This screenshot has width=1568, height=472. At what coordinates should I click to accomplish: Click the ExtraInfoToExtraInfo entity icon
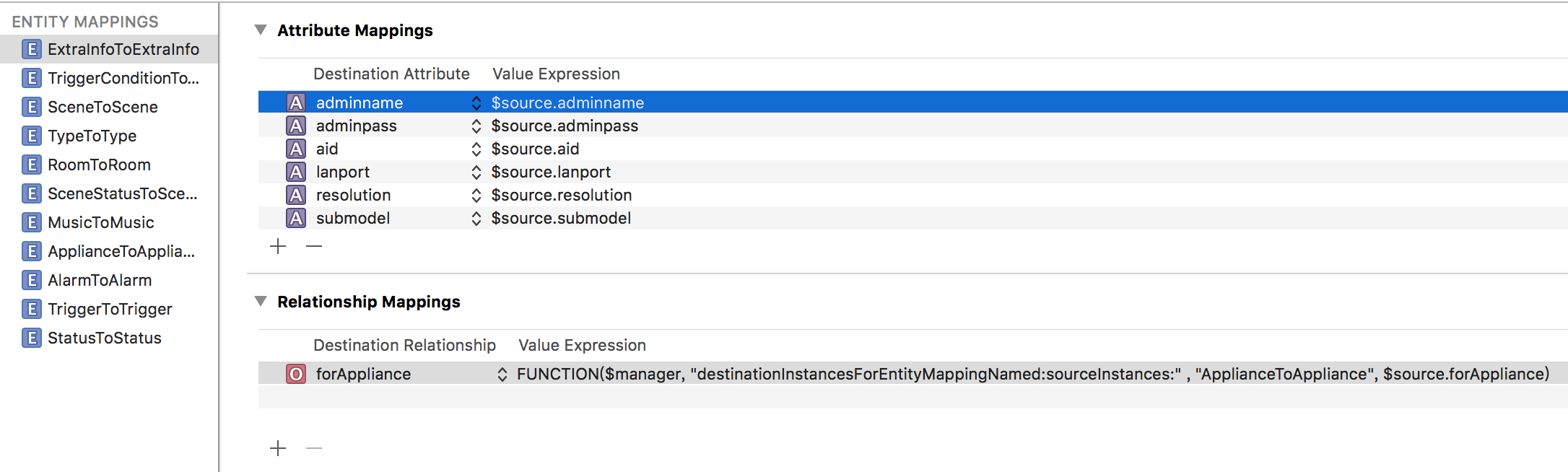pos(31,49)
